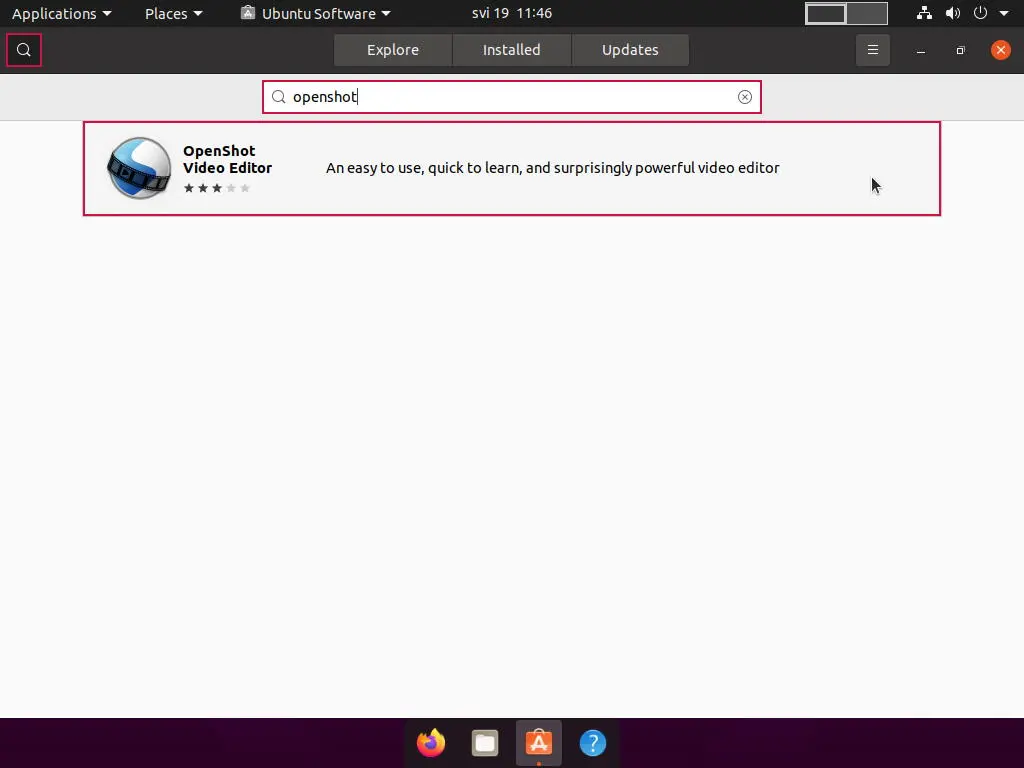Expand the Ubuntu Software app menu
Screen dimensions: 1024x768
pyautogui.click(x=316, y=13)
